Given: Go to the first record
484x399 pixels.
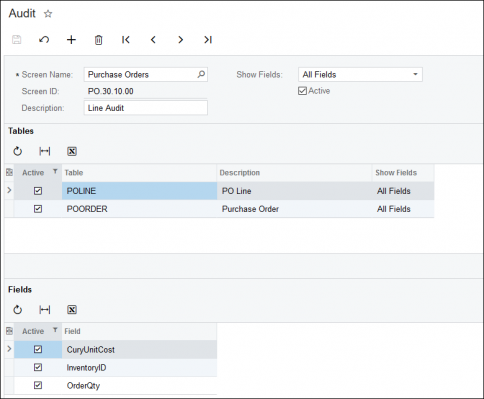Looking at the screenshot, I should pos(126,40).
